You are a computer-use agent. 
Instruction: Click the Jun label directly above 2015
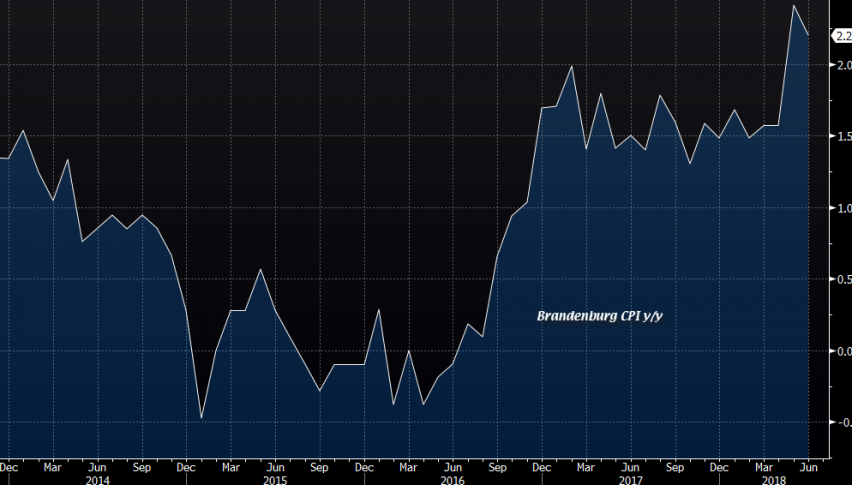click(275, 467)
